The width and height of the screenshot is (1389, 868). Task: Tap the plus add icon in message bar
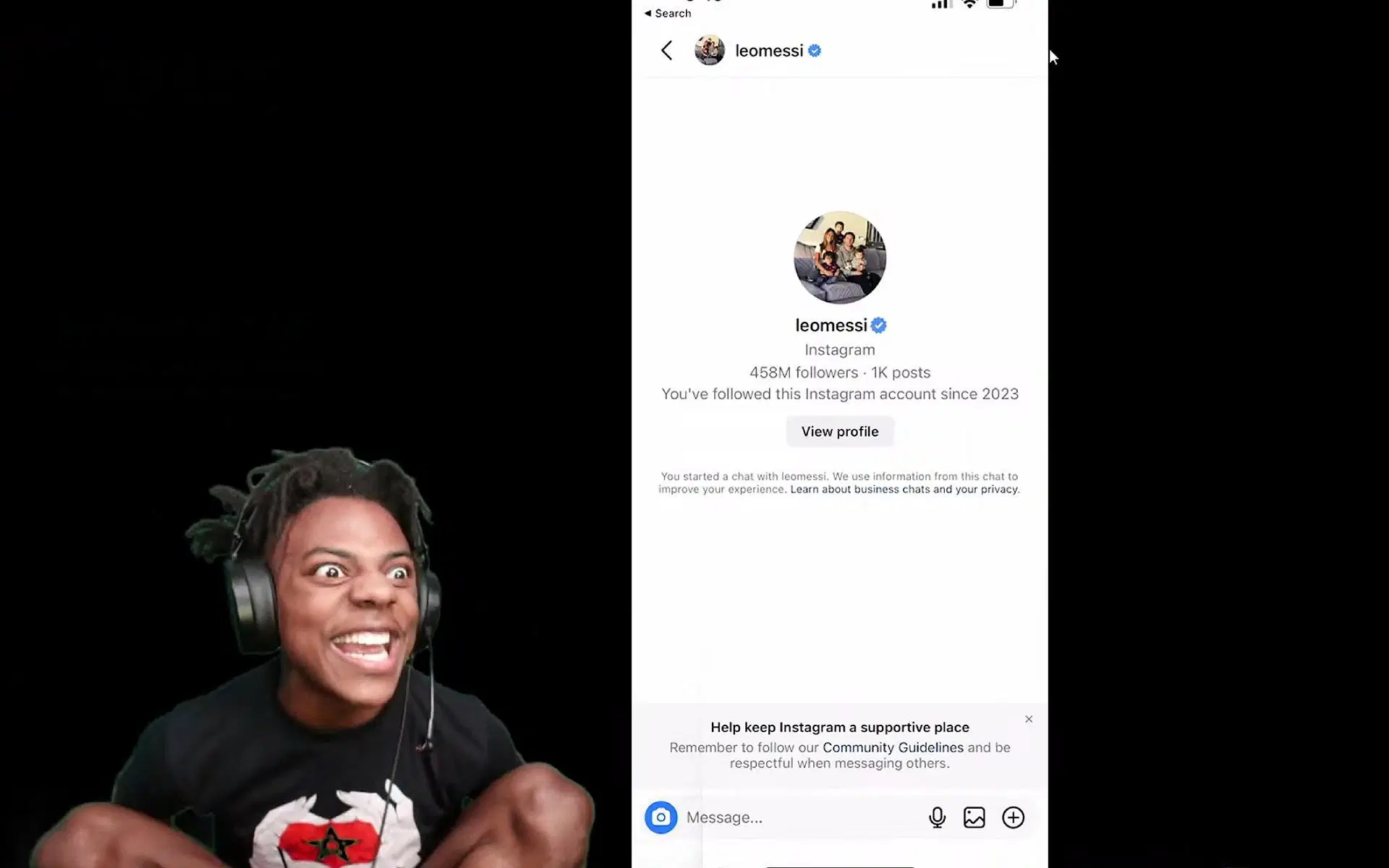(x=1012, y=817)
